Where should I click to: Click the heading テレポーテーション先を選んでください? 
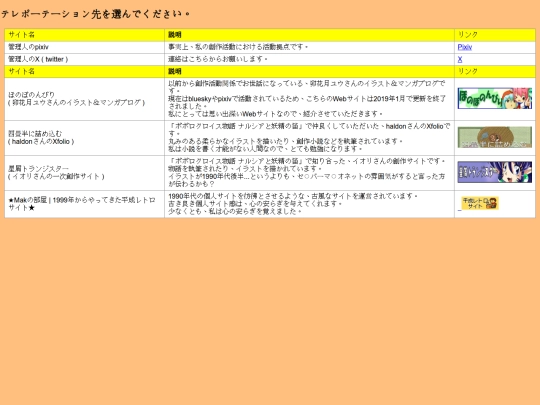[x=95, y=14]
